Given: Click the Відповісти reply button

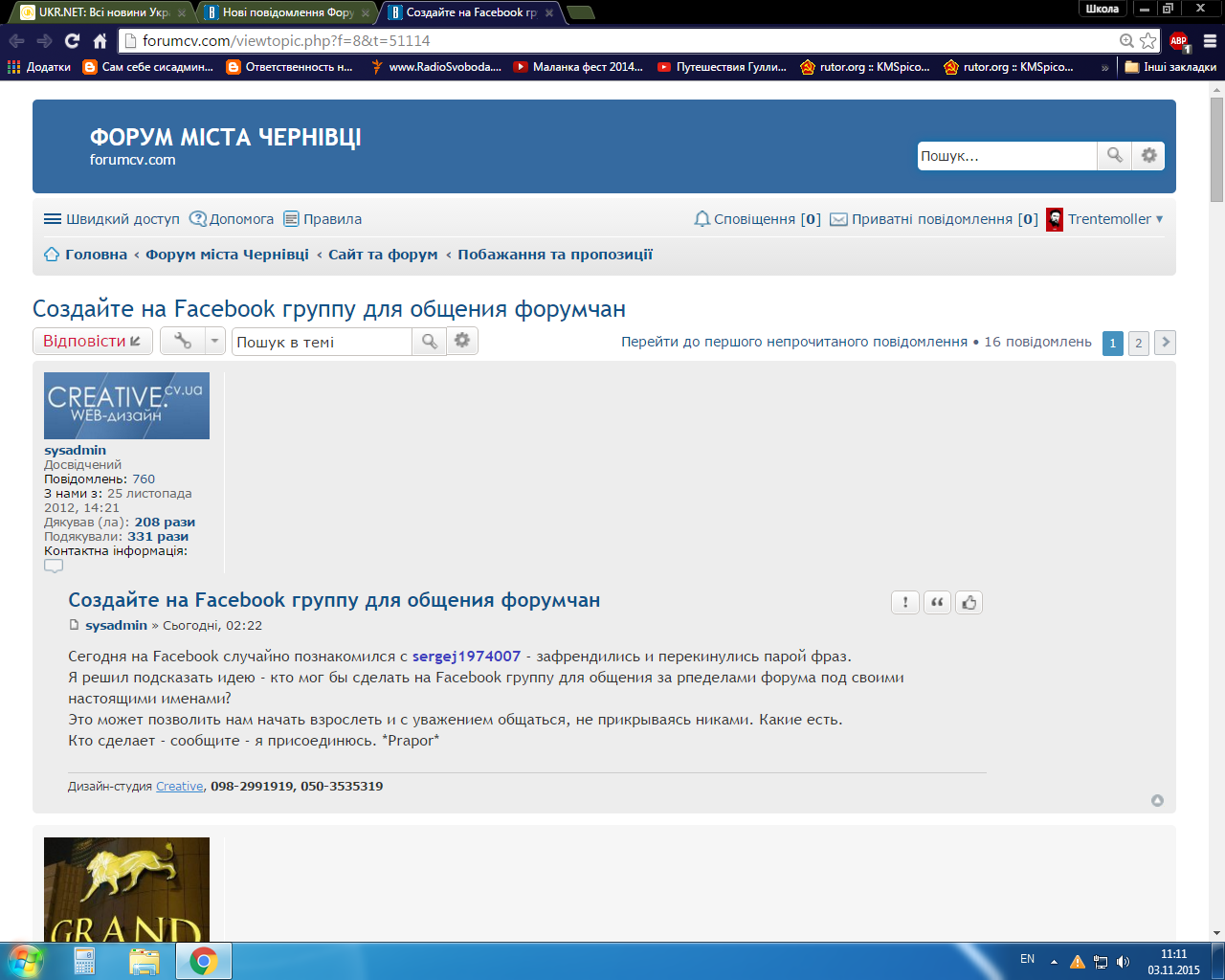Looking at the screenshot, I should tap(93, 341).
